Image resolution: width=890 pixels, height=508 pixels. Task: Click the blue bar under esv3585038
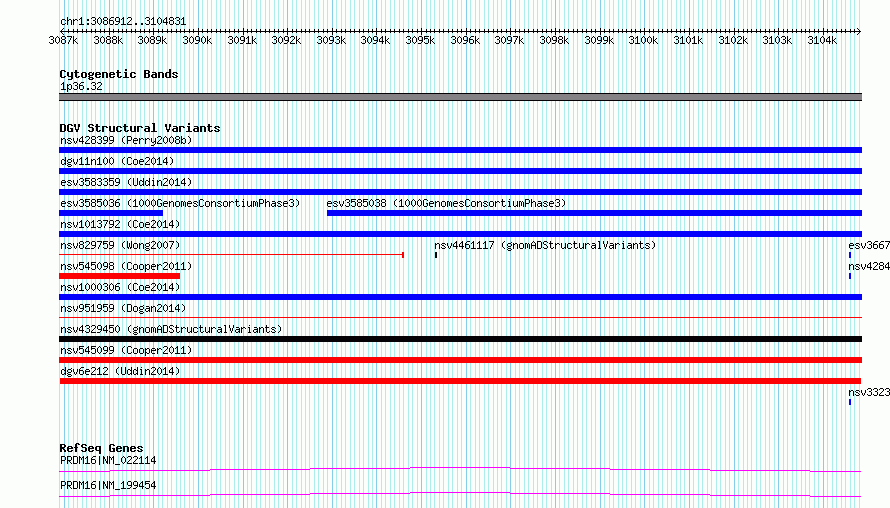594,213
